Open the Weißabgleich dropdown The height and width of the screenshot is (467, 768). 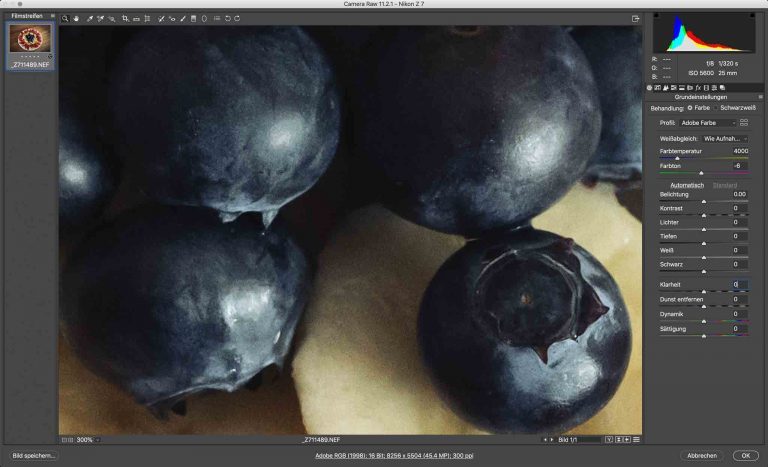(725, 139)
